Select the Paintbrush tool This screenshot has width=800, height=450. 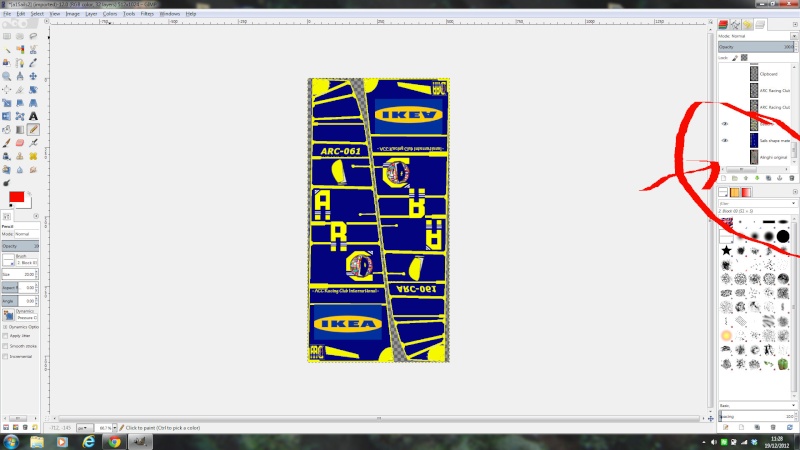[x=7, y=143]
